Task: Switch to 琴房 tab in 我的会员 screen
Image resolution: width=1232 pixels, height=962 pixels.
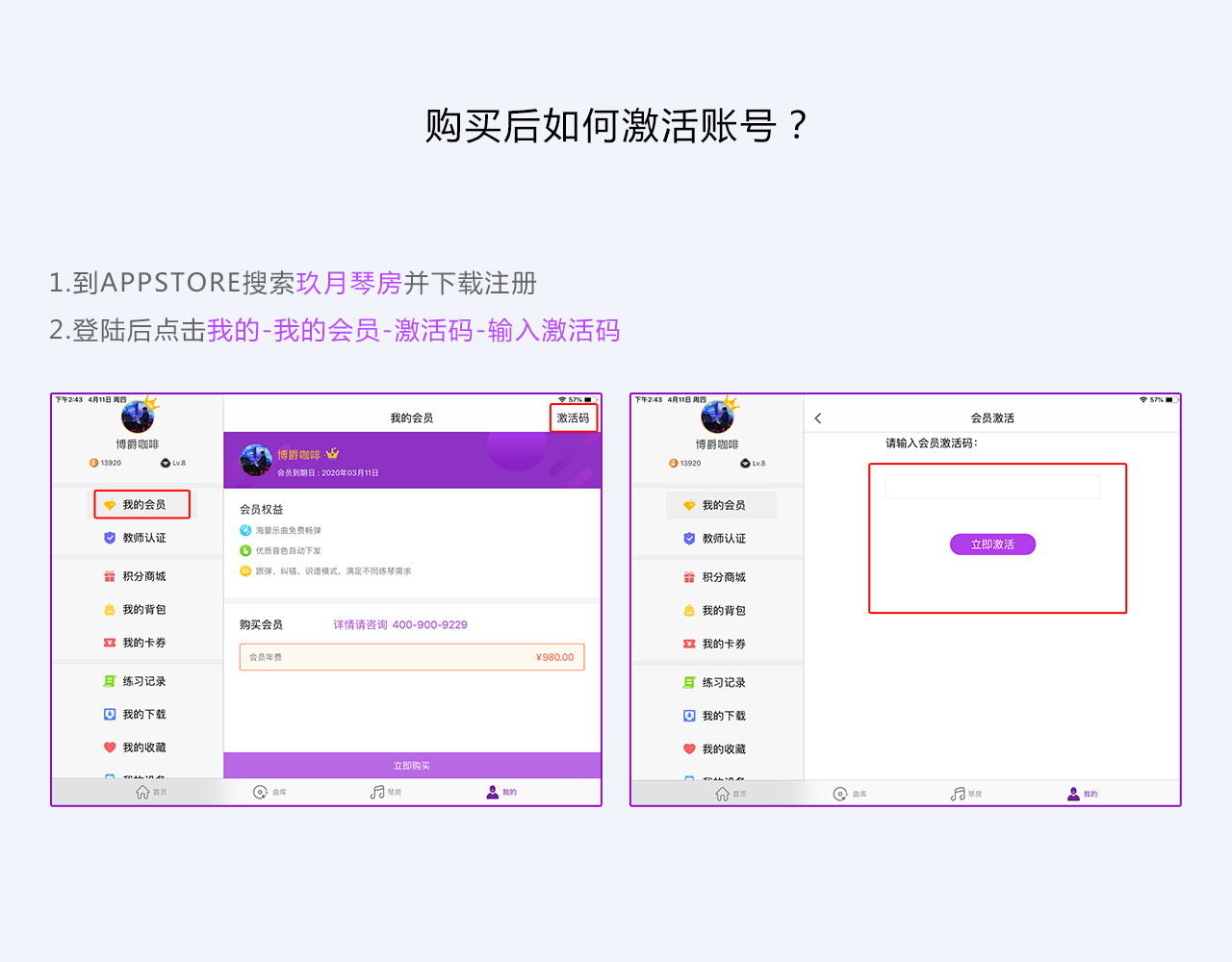Action: [x=385, y=792]
